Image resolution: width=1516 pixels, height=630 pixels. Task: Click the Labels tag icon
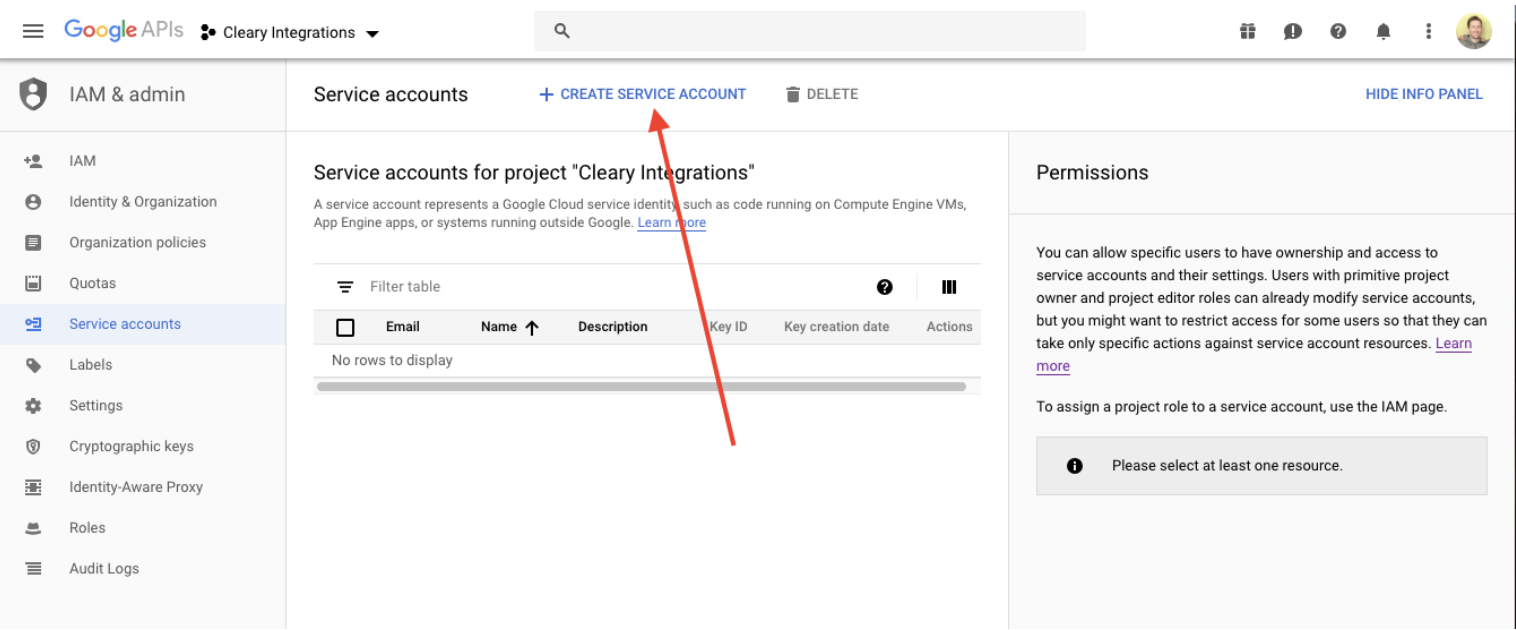33,365
